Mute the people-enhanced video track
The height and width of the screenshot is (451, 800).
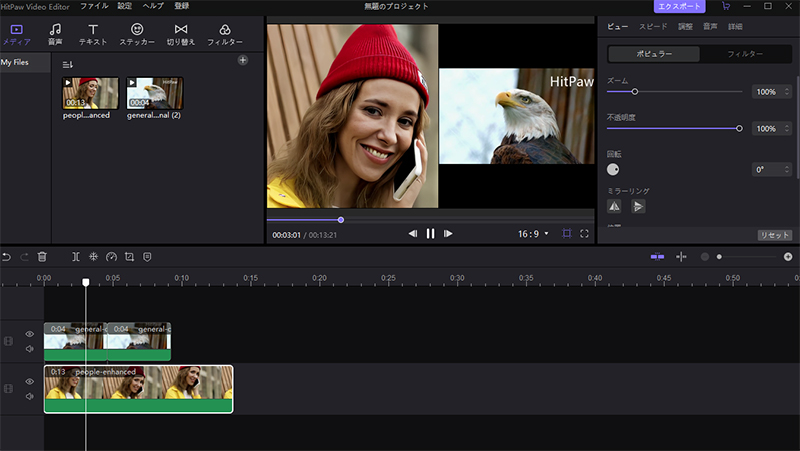[x=30, y=396]
